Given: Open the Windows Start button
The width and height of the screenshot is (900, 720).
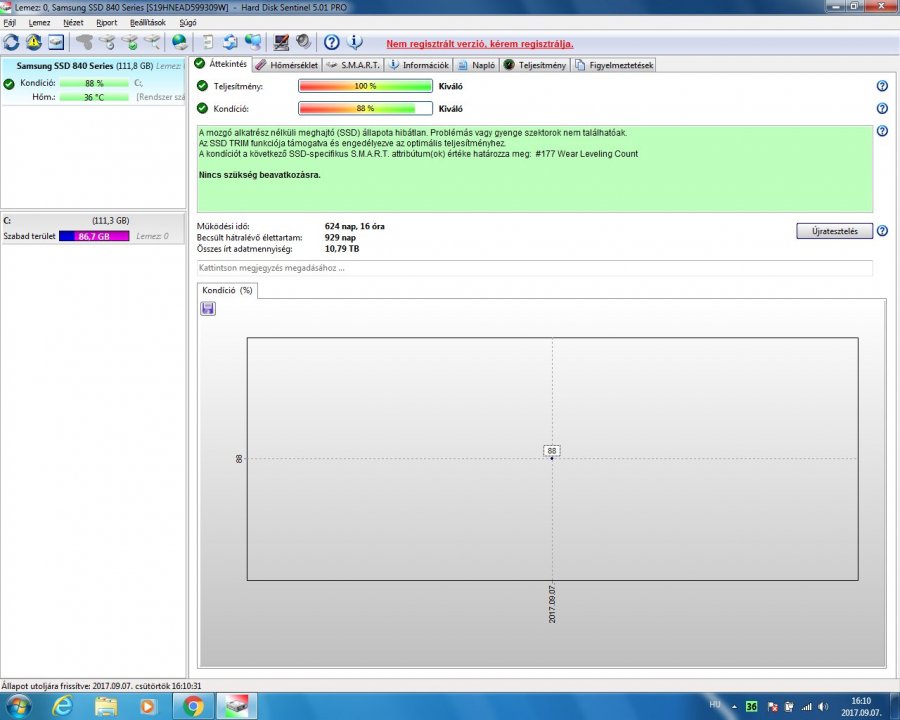Looking at the screenshot, I should [x=17, y=706].
